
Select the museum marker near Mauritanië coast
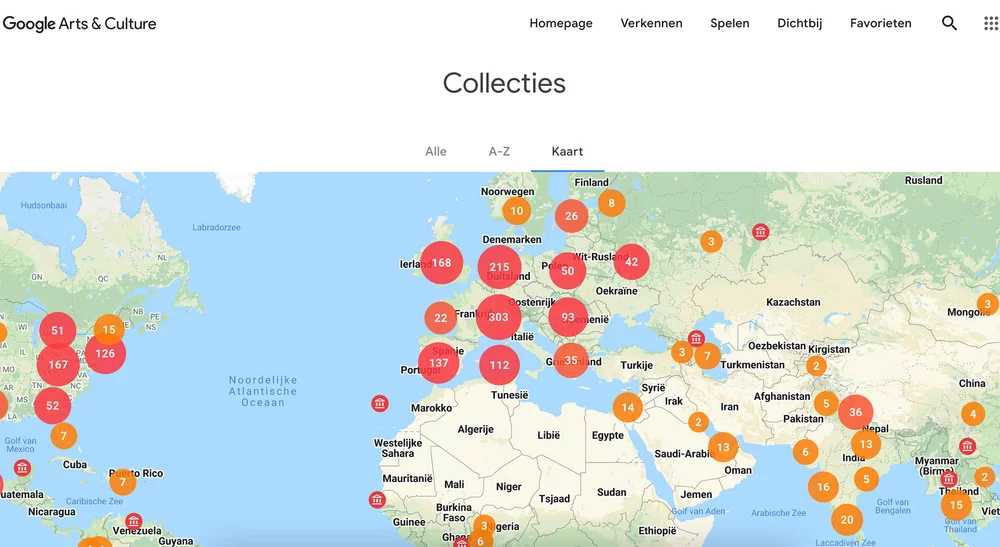(377, 500)
